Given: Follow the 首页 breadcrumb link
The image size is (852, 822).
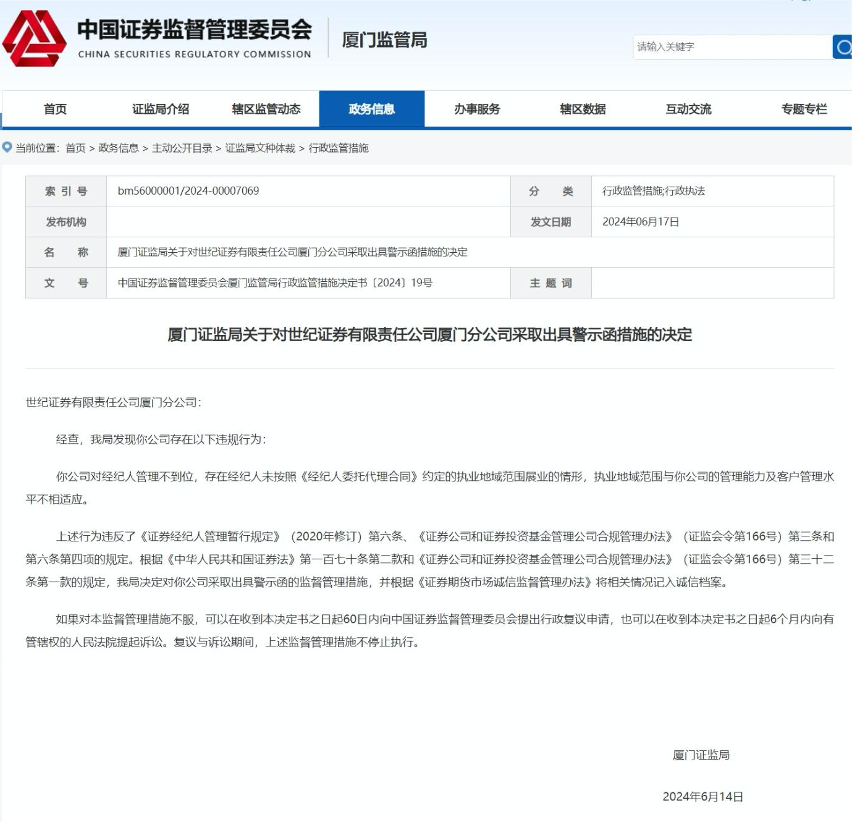Looking at the screenshot, I should pyautogui.click(x=76, y=148).
